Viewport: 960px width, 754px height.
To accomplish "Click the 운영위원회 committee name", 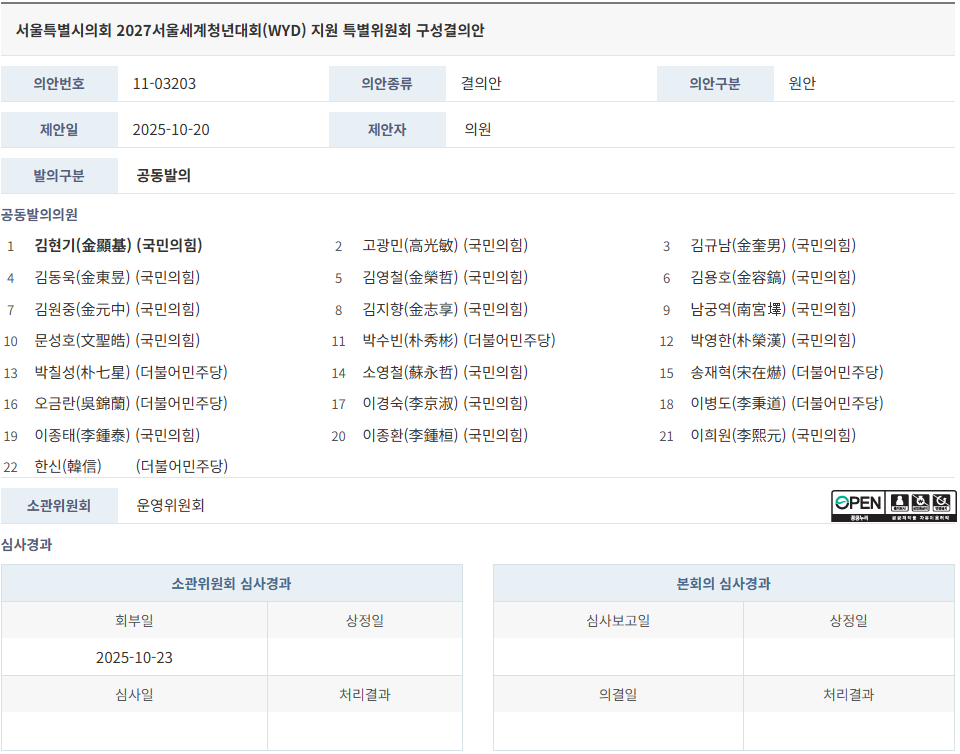I will click(x=170, y=505).
